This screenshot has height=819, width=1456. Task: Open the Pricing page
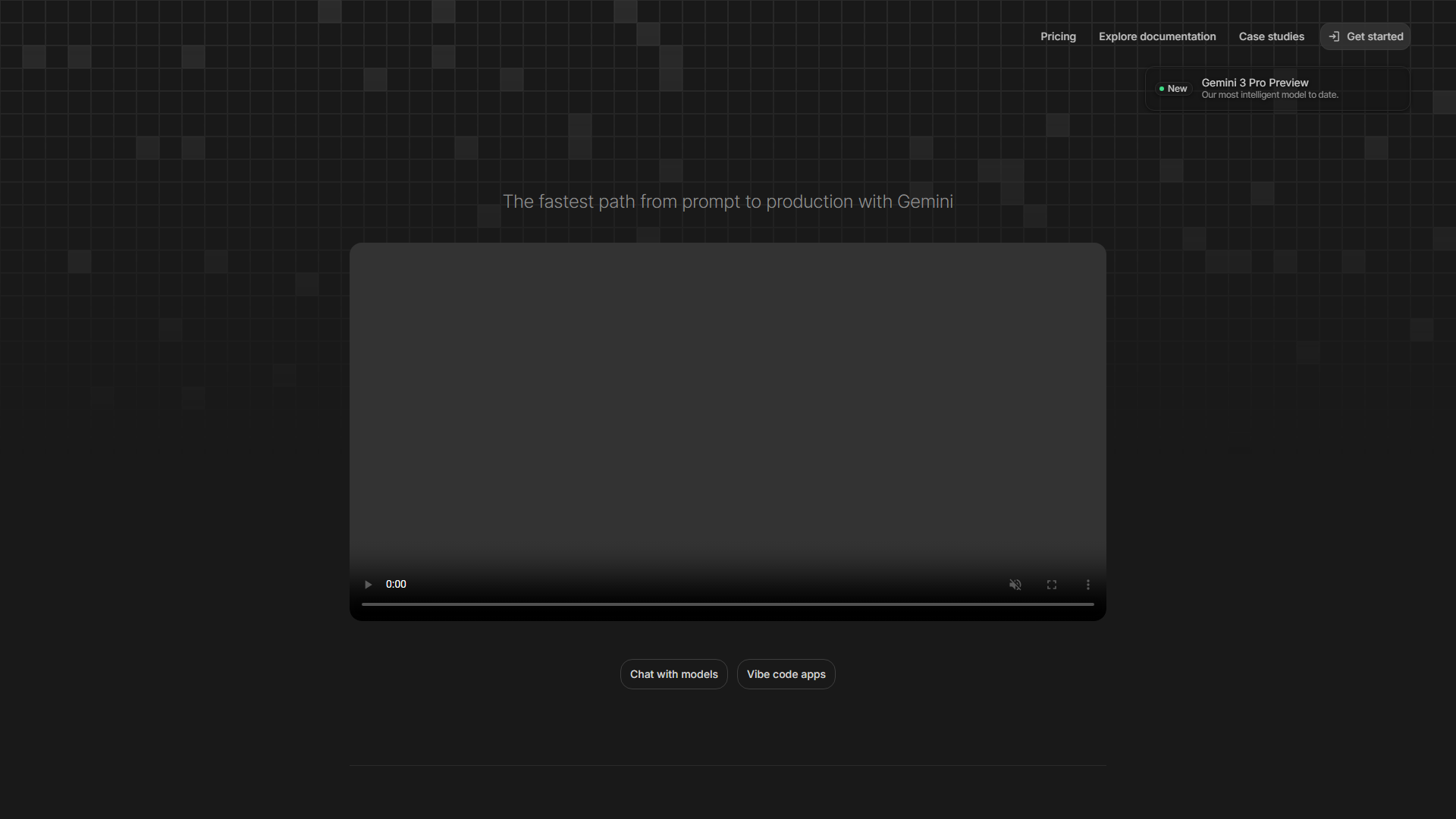[x=1058, y=36]
